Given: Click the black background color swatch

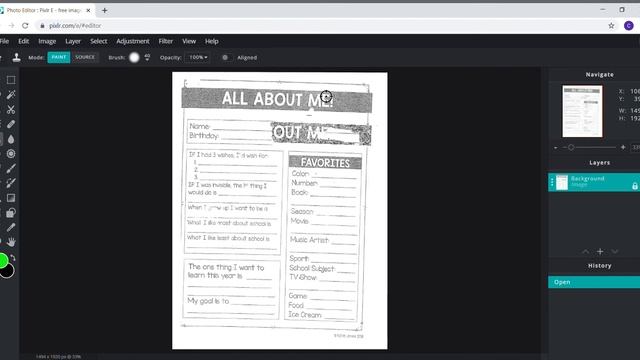Looking at the screenshot, I should 8,271.
